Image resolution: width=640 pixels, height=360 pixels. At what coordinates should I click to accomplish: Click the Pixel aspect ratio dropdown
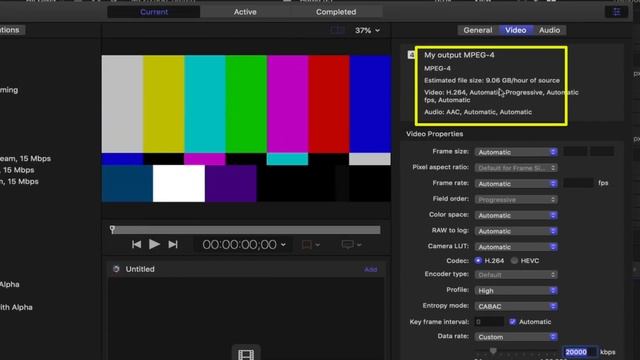(516, 168)
